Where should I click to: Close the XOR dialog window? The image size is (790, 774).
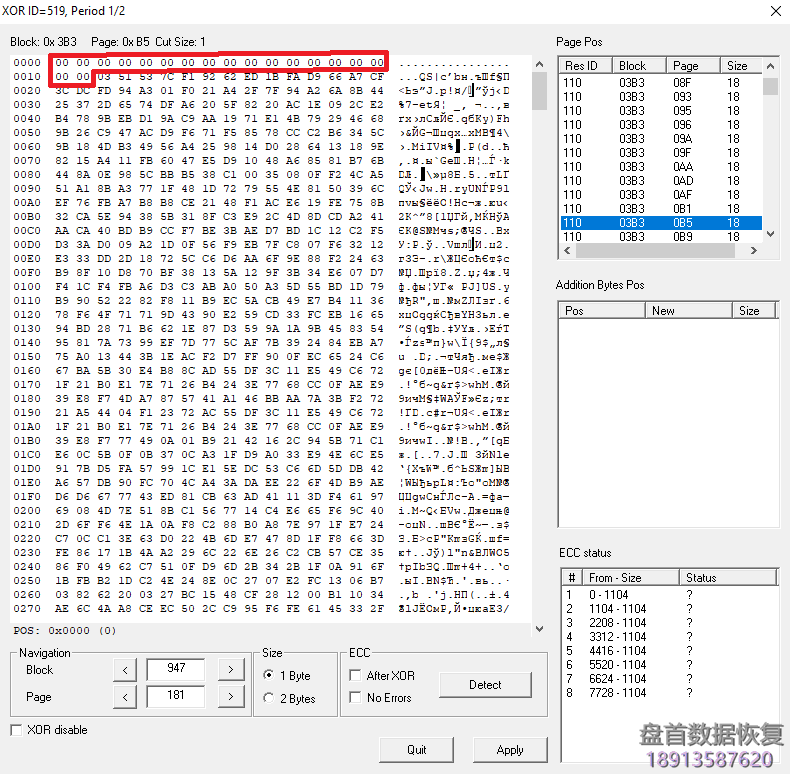(x=775, y=11)
